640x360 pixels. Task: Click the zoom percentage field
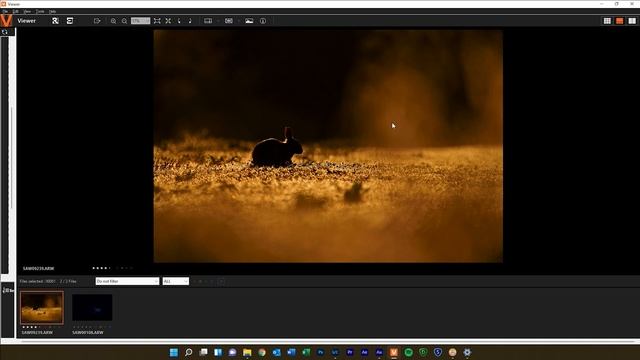(x=140, y=21)
